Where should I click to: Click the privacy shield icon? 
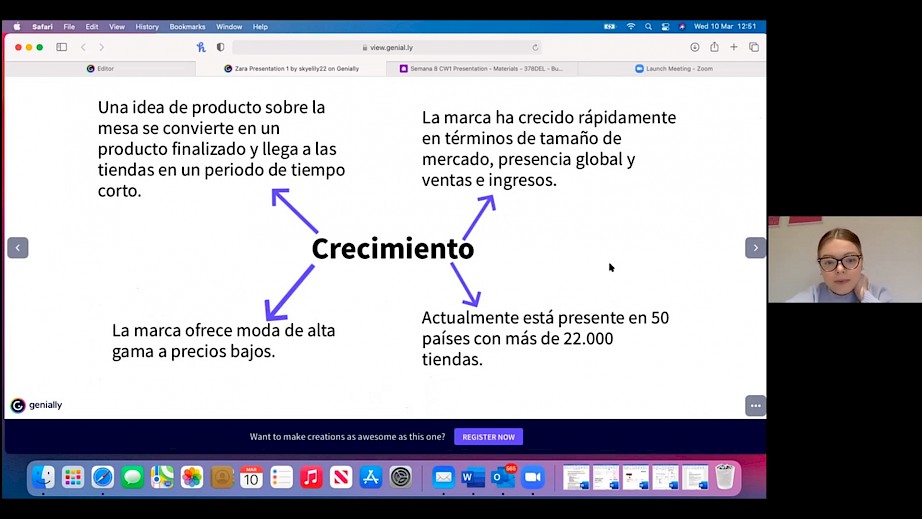click(x=220, y=47)
